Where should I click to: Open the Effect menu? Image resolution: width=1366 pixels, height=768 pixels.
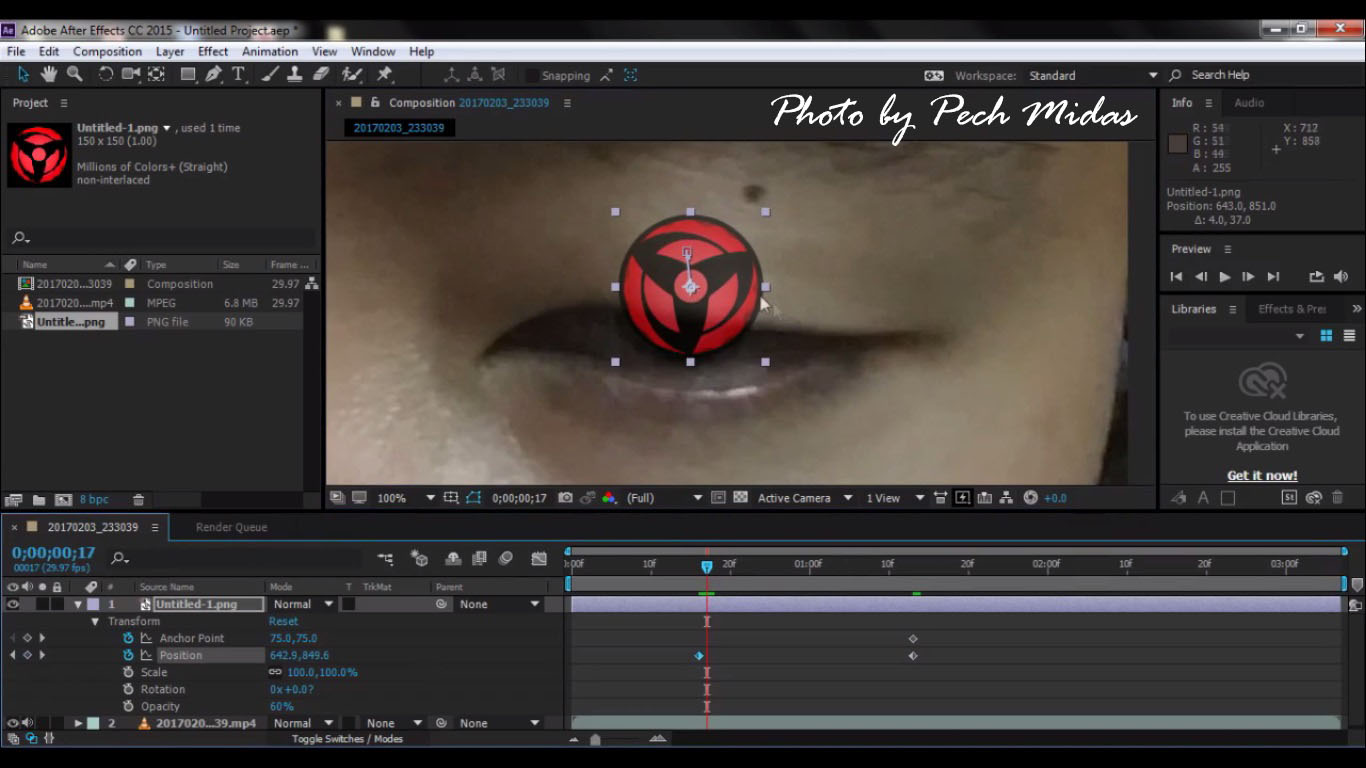pos(213,51)
